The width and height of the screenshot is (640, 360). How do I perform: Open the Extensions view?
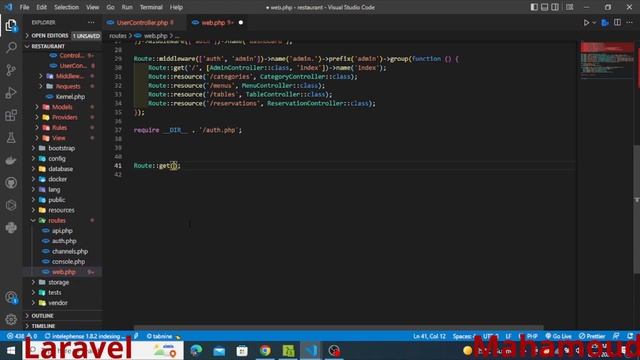(11, 115)
